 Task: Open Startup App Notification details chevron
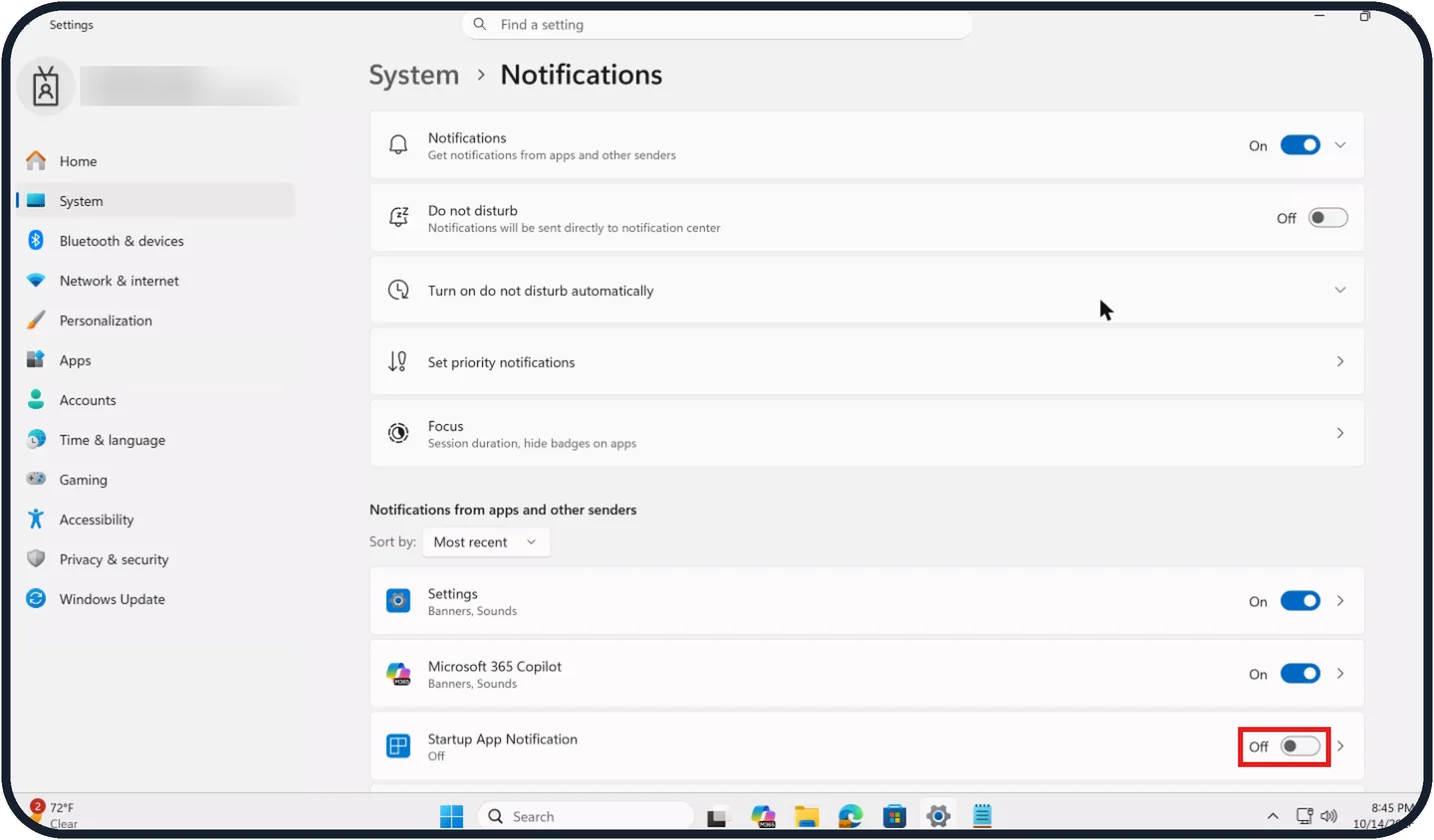click(x=1341, y=746)
